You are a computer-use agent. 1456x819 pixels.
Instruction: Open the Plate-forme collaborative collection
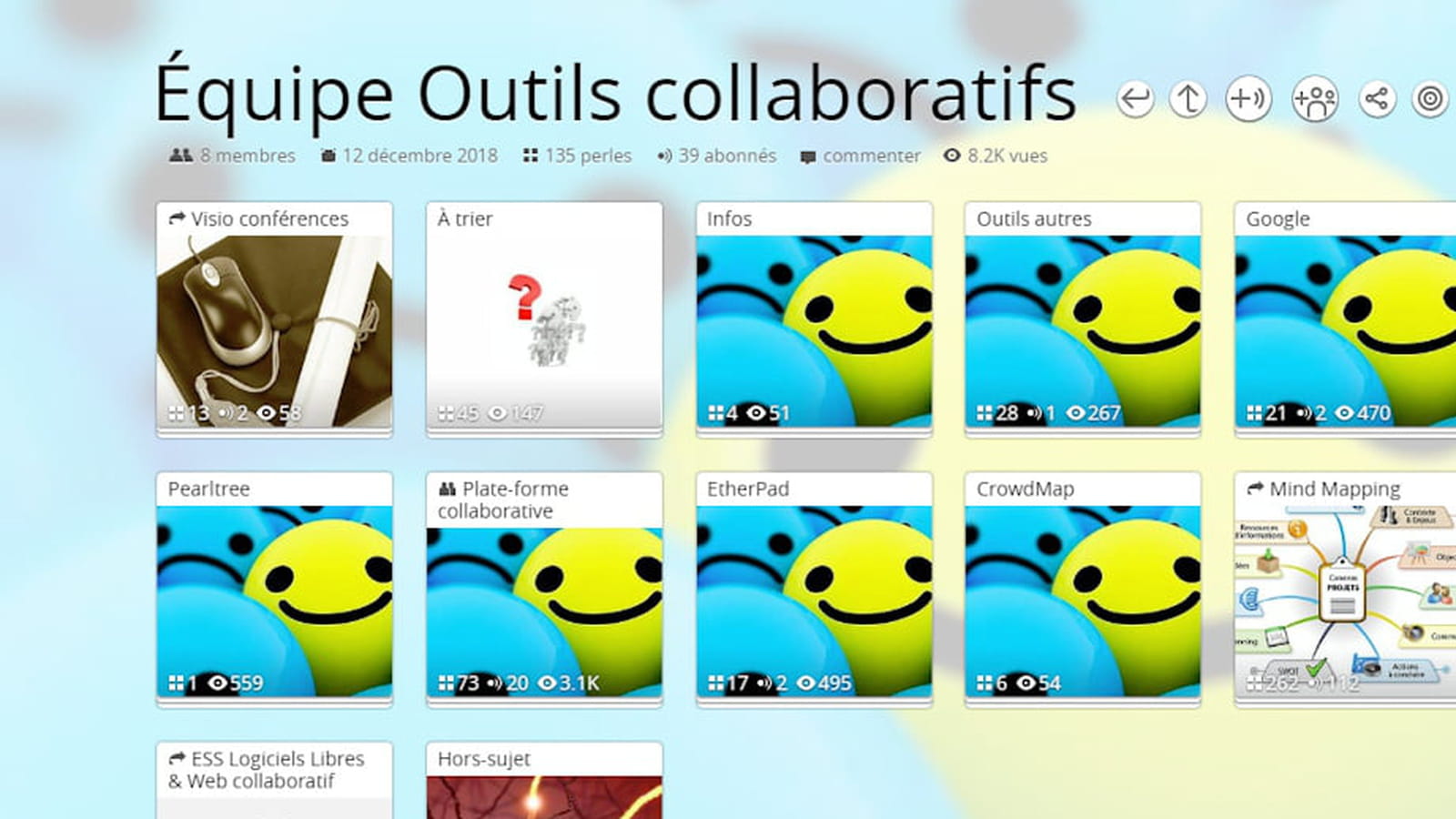click(x=544, y=589)
